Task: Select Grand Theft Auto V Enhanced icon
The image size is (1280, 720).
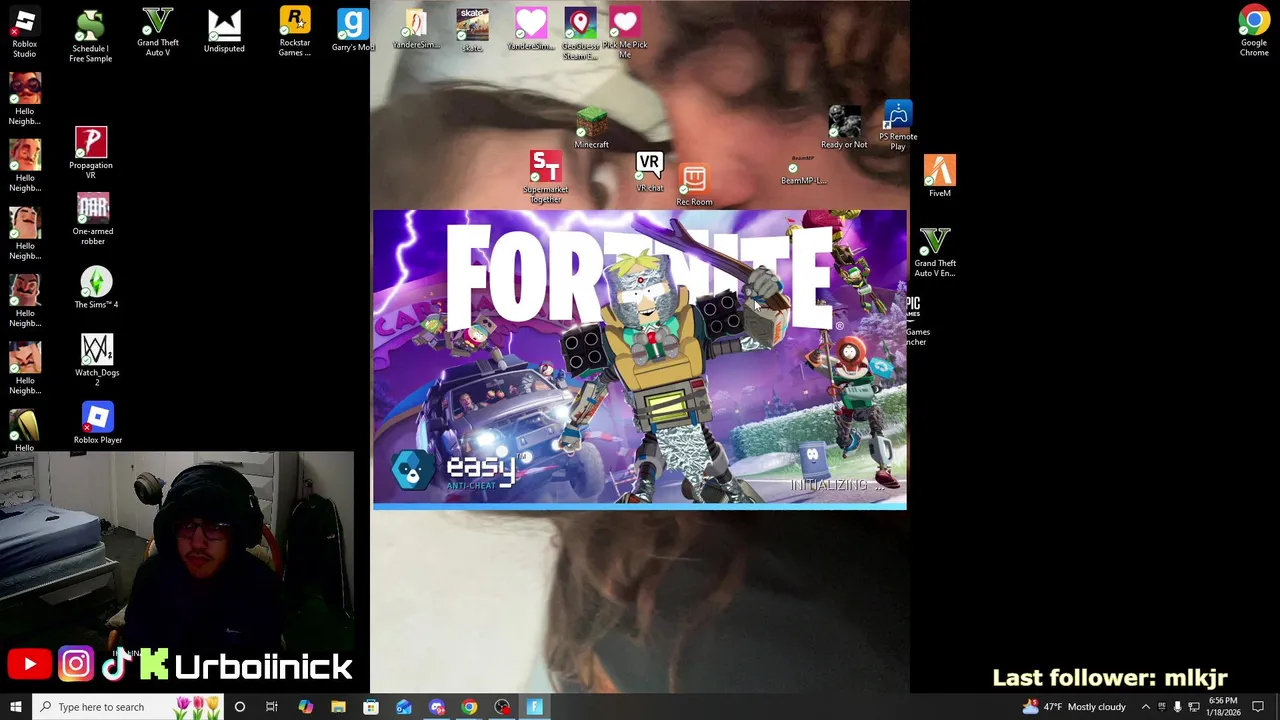Action: 935,252
